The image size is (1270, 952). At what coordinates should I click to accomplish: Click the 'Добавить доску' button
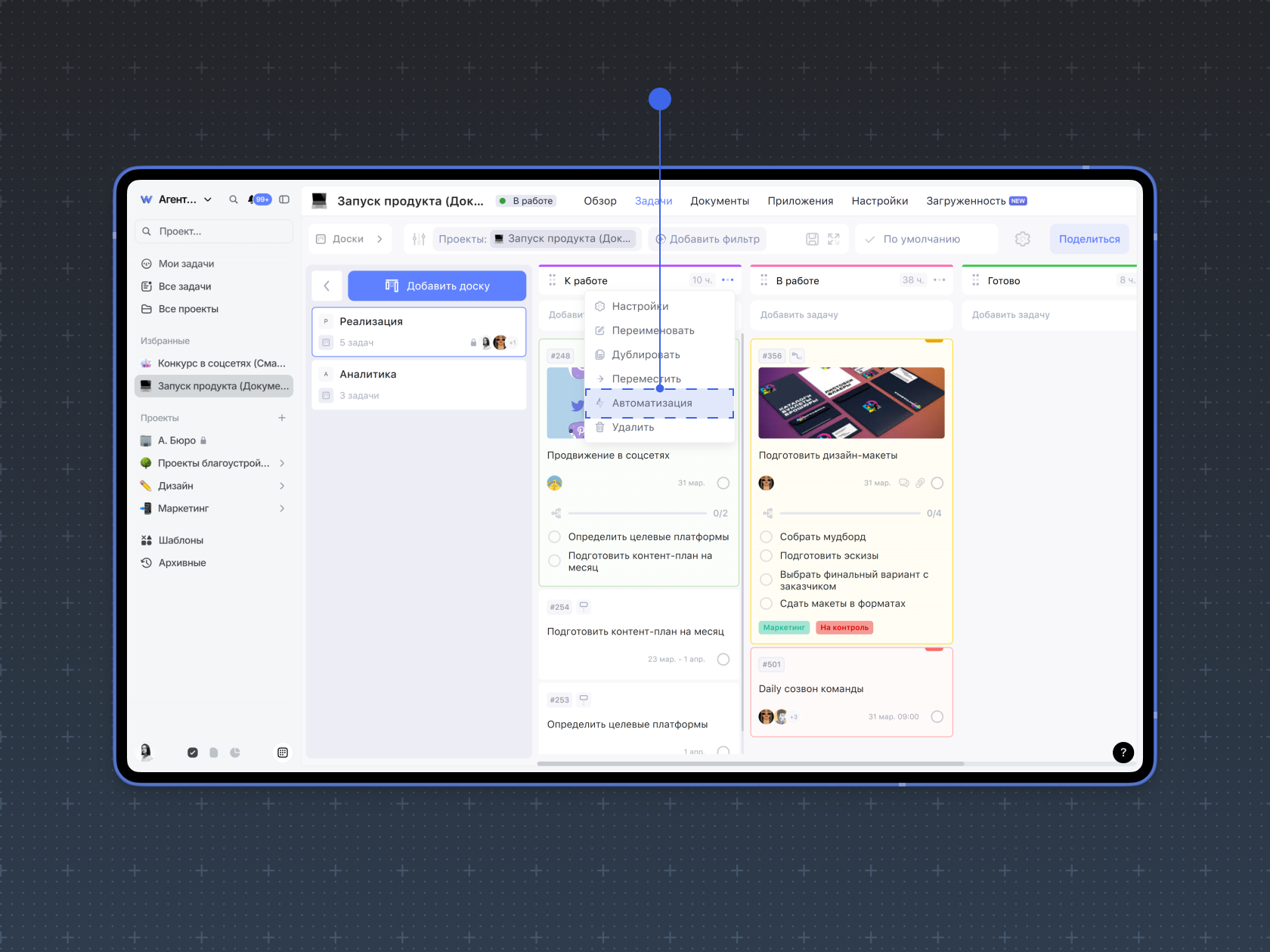437,286
